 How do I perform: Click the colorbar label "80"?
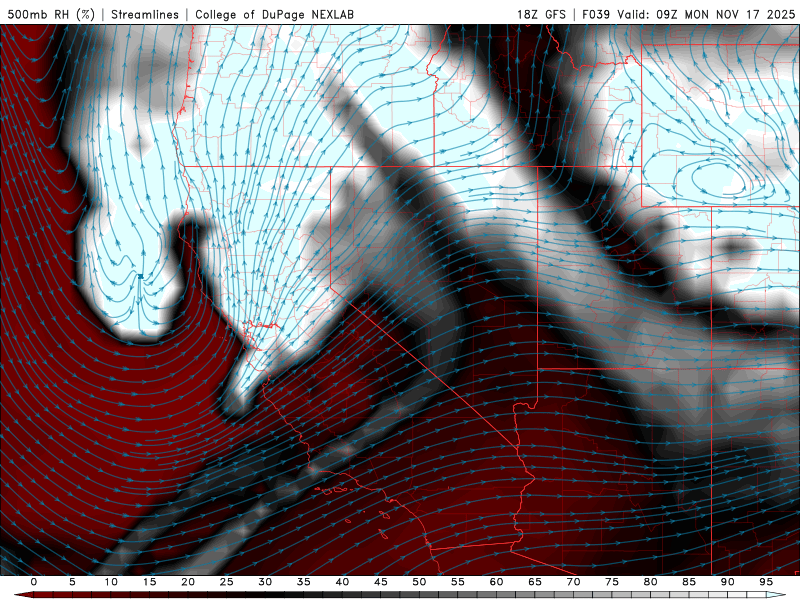pos(650,582)
